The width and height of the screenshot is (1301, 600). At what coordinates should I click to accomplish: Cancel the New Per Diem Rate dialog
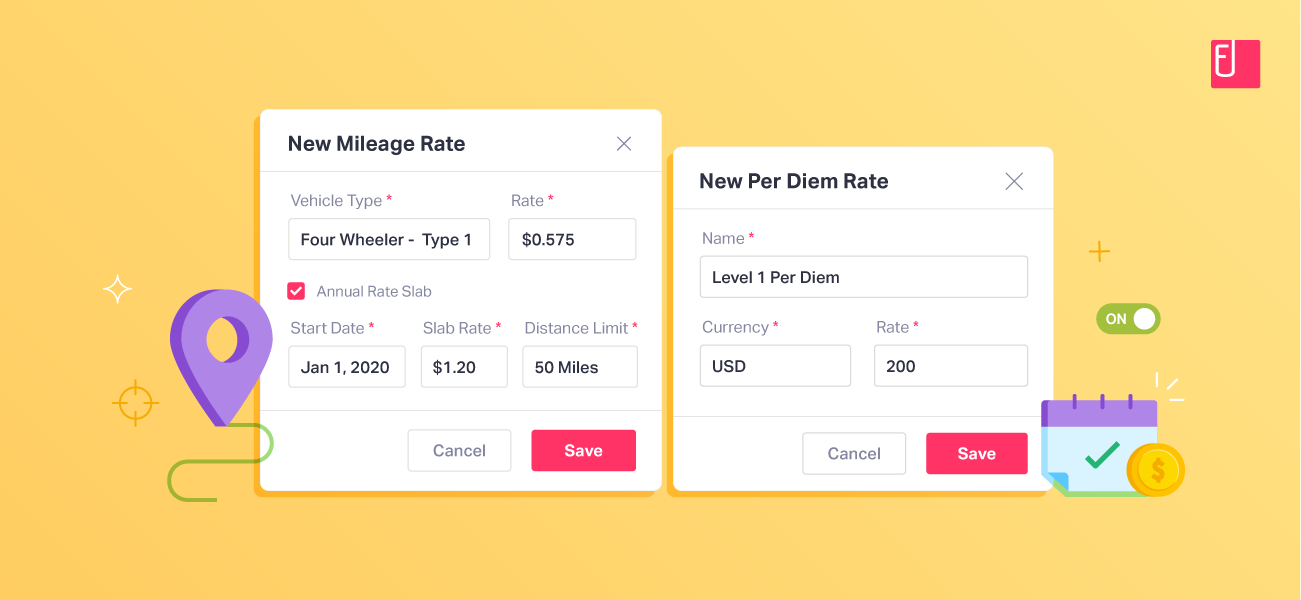point(854,453)
